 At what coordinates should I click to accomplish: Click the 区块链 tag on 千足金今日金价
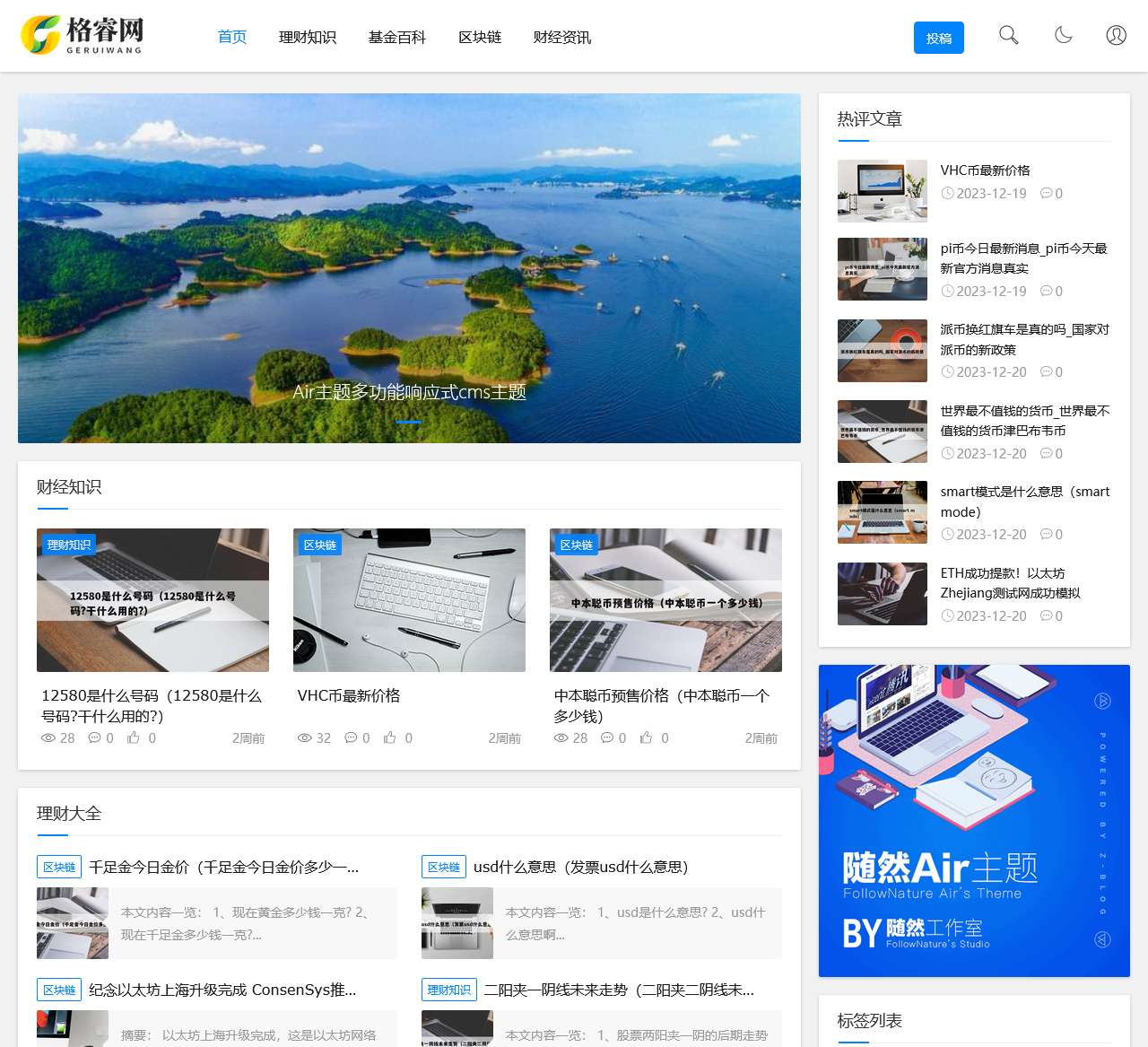58,867
